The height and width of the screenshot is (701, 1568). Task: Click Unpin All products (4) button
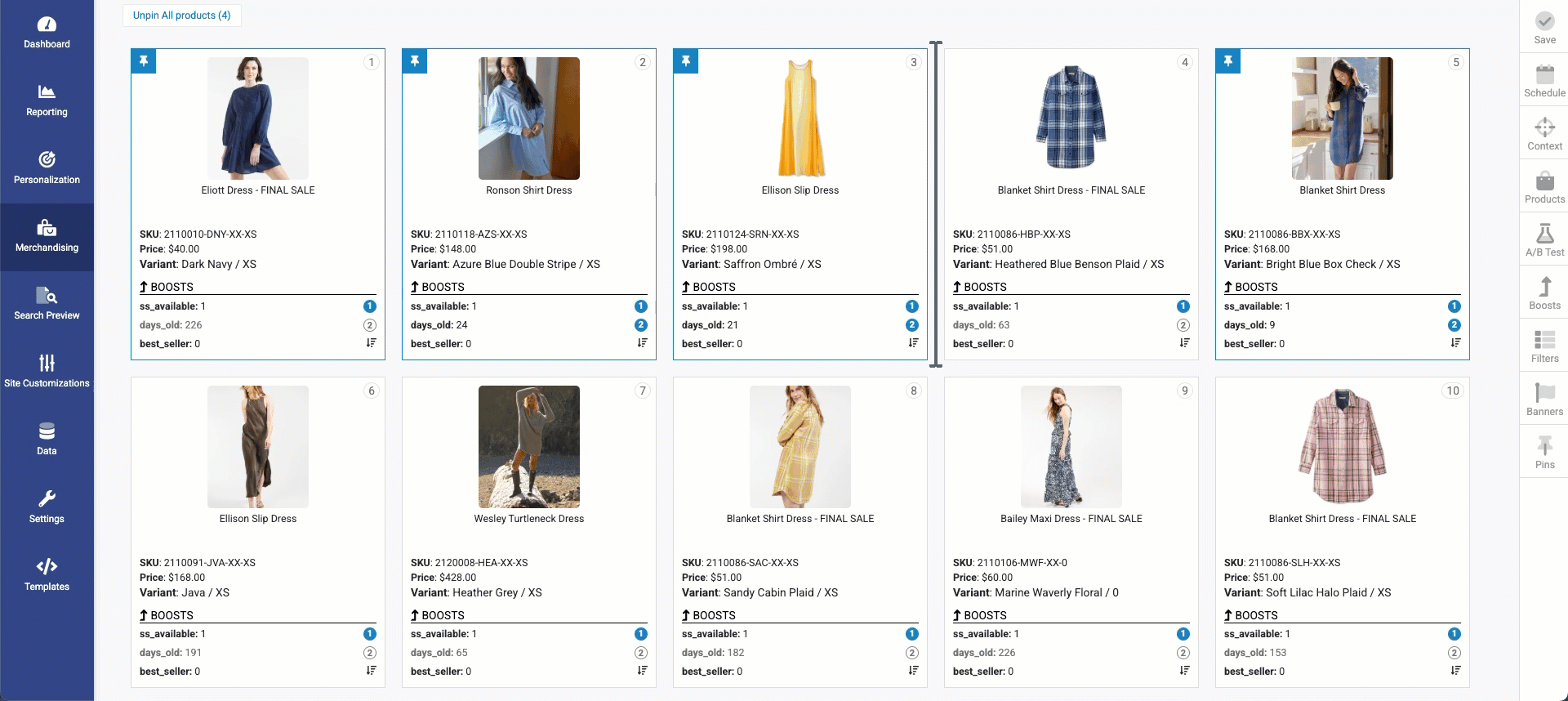tap(182, 16)
